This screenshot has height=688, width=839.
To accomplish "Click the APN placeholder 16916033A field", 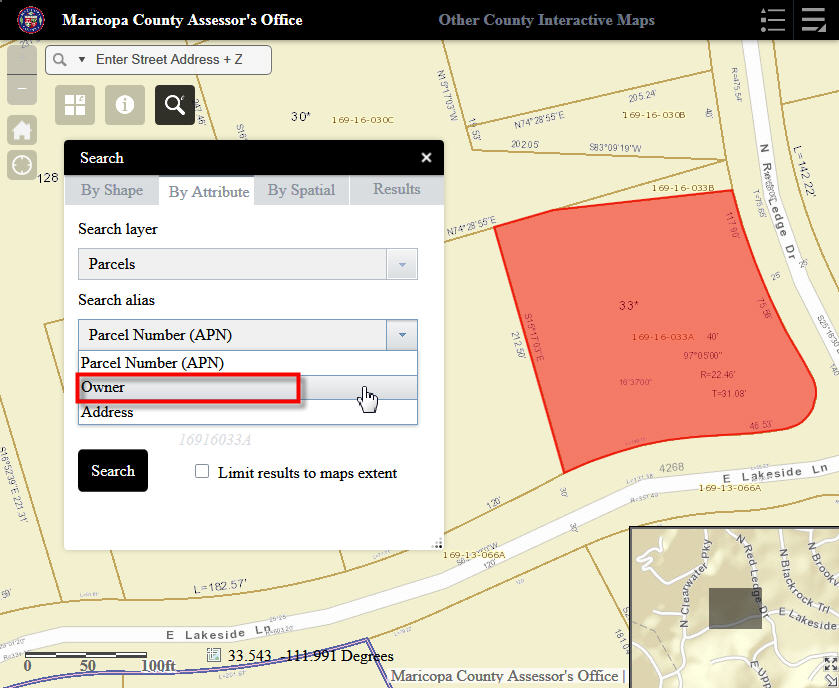I will coord(215,440).
